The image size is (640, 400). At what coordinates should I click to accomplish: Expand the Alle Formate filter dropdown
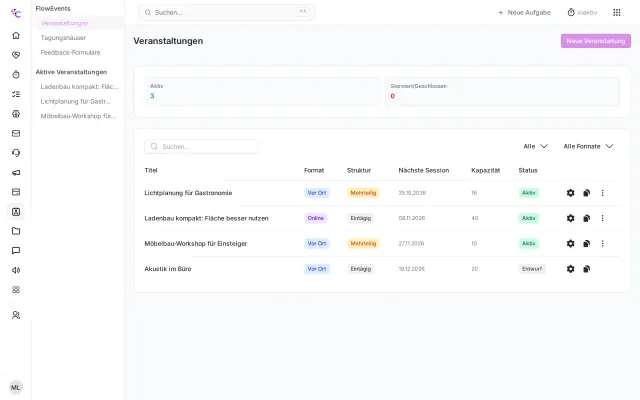click(x=588, y=146)
